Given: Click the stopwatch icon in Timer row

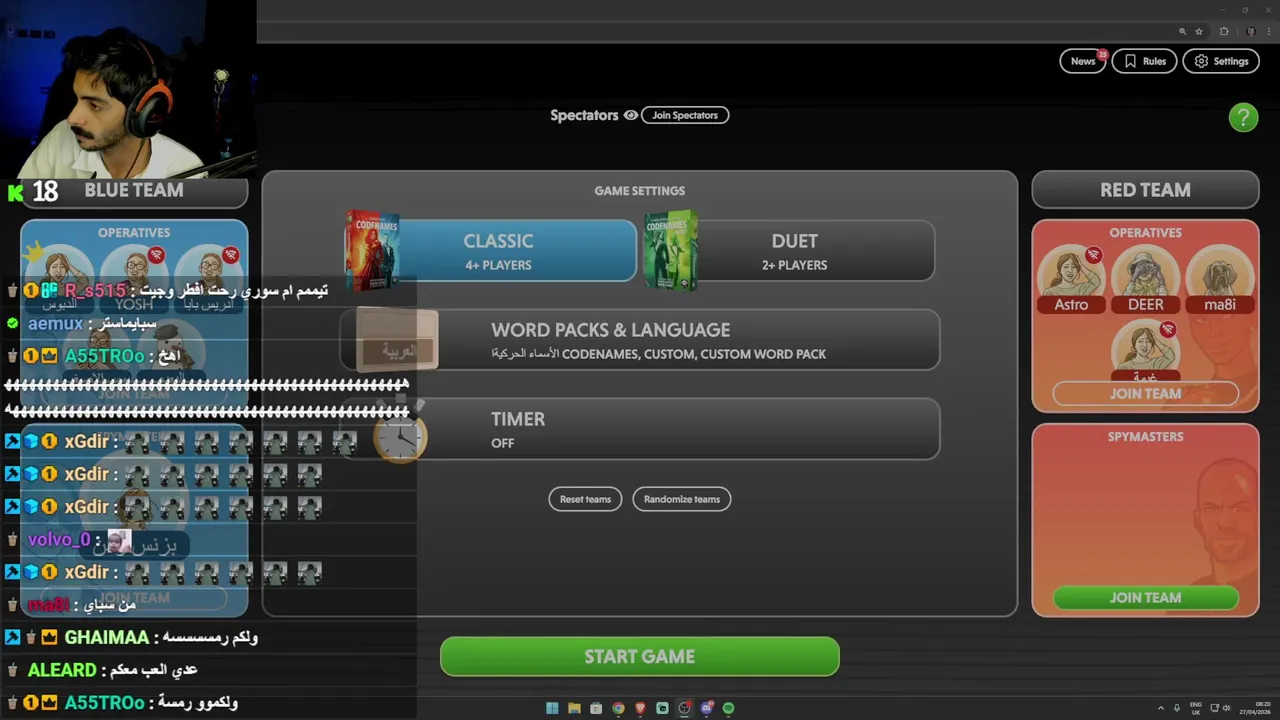Looking at the screenshot, I should (x=401, y=432).
